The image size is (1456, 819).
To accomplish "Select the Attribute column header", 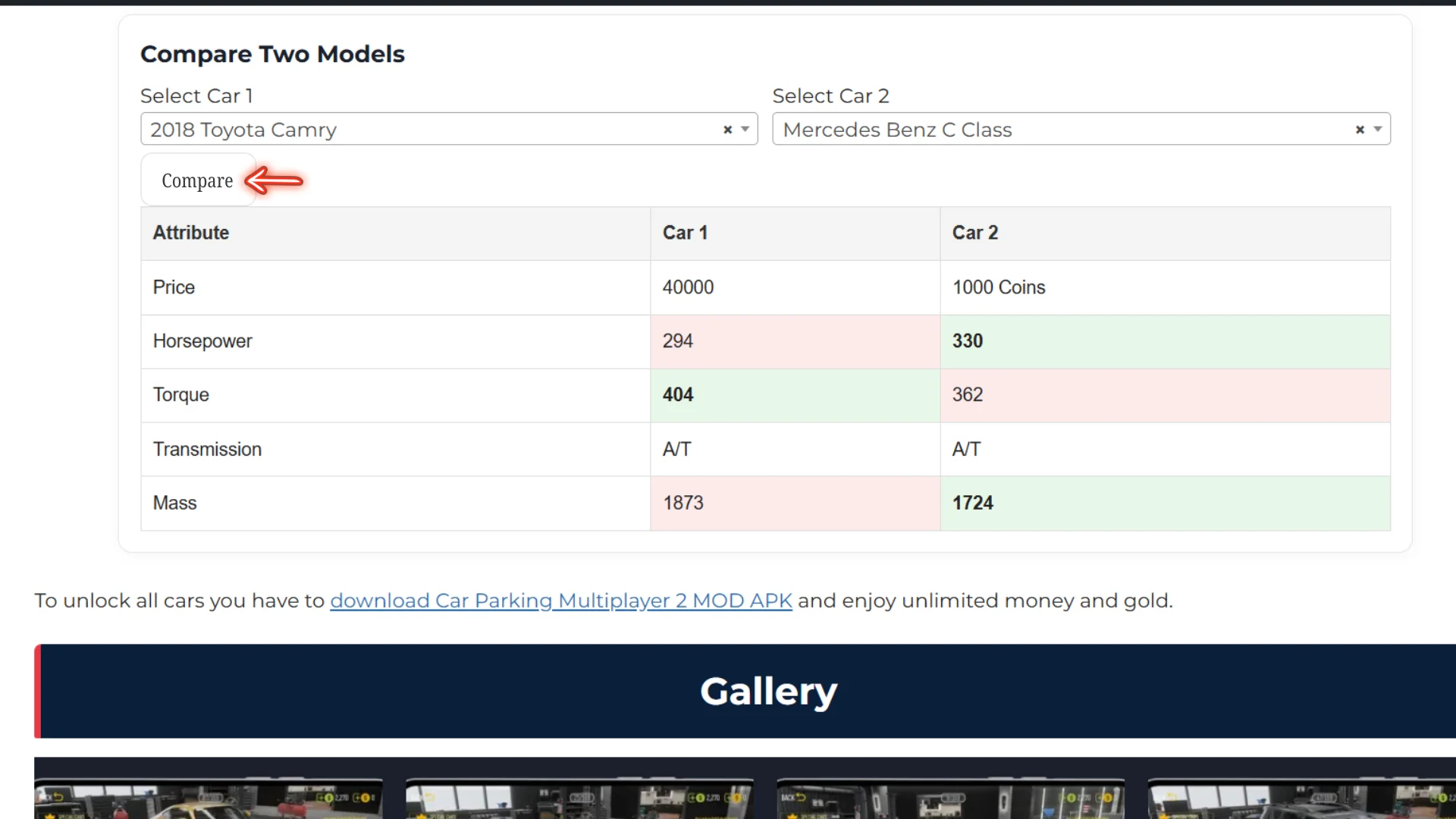I will pyautogui.click(x=190, y=233).
